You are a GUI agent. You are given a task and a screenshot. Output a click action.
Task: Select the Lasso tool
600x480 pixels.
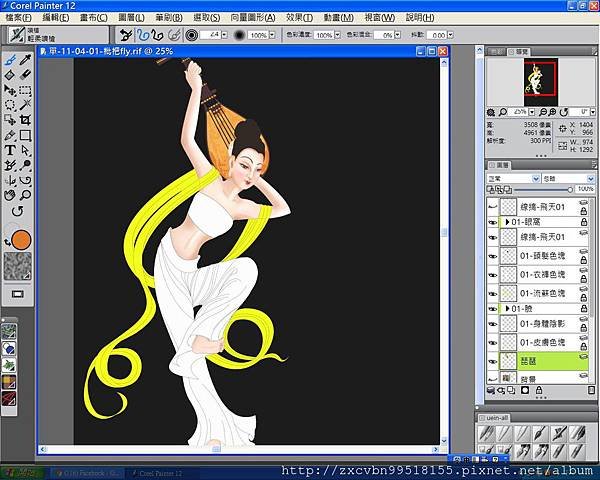10,105
